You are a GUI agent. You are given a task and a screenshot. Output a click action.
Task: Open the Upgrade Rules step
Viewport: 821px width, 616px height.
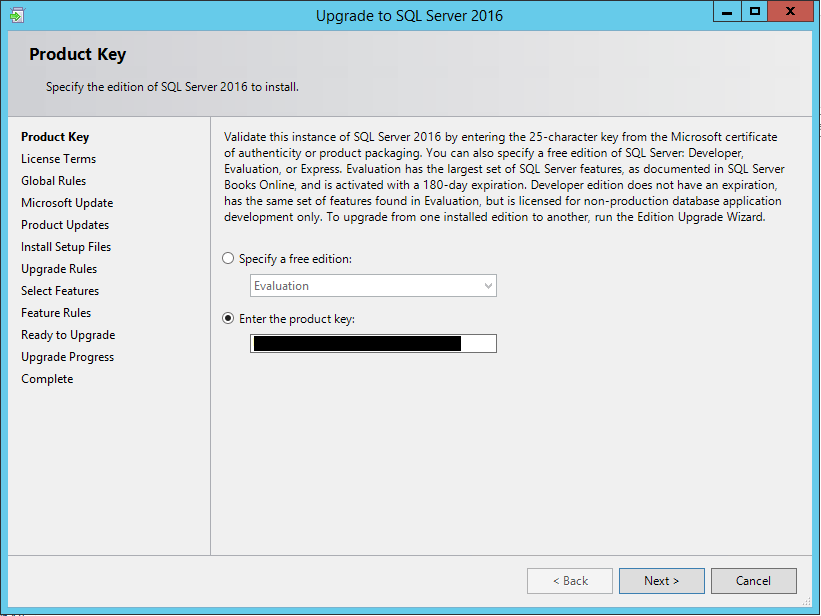pos(58,268)
